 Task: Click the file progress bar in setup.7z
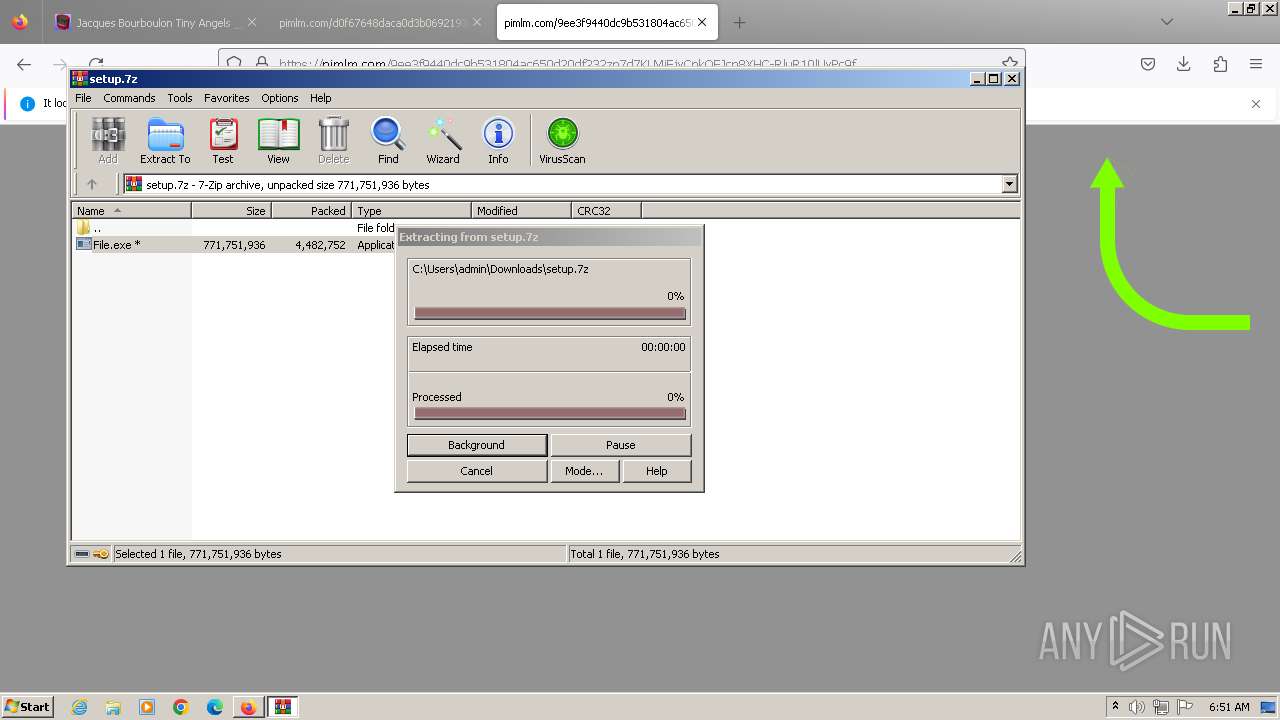pos(550,314)
